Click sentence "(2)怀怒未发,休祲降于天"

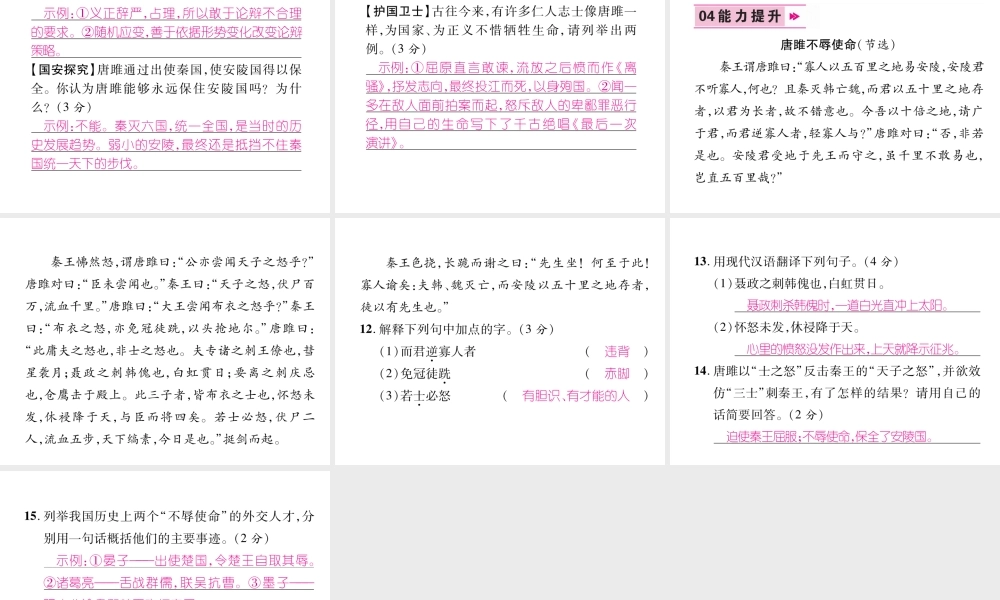click(x=787, y=328)
